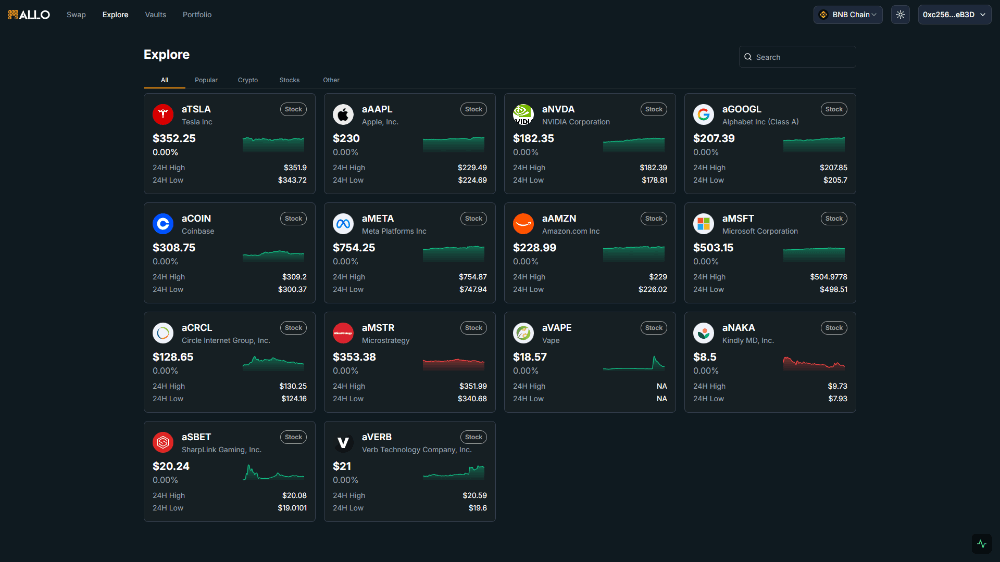Open the 0xc256...eB3D wallet dropdown
Screen dimensions: 1000x562
pyautogui.click(x=954, y=15)
